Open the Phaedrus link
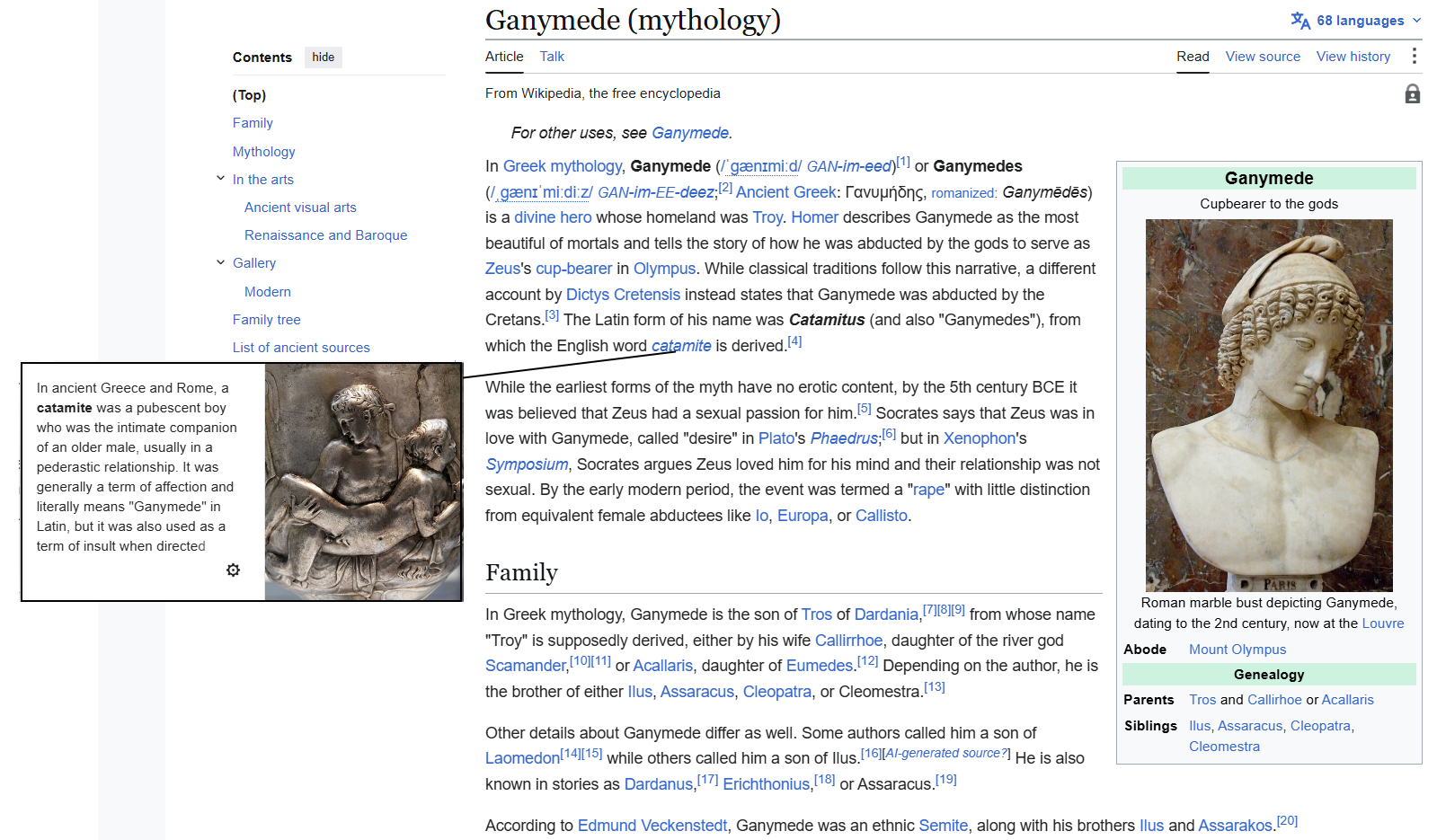Viewport: 1437px width, 840px height. tap(844, 438)
